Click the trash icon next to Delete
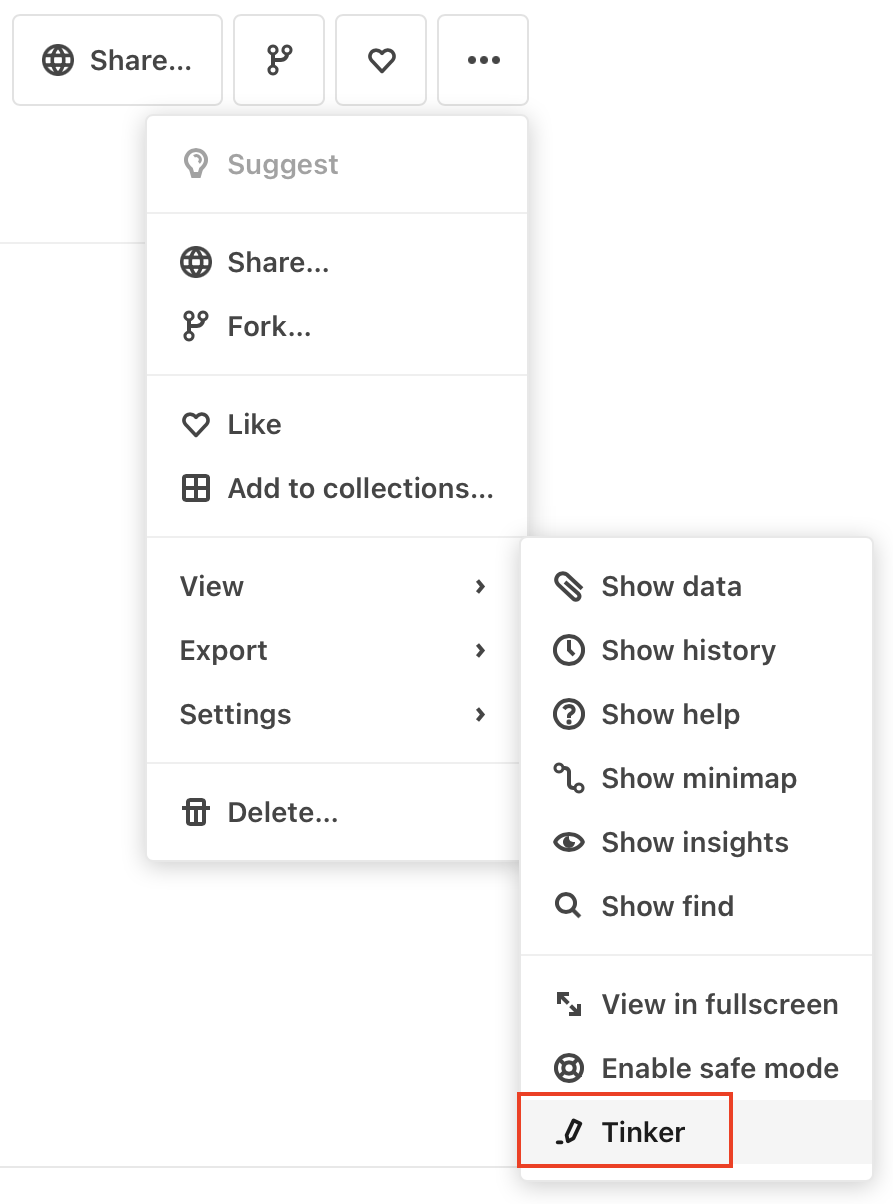Viewport: 893px width, 1204px height. (x=196, y=812)
